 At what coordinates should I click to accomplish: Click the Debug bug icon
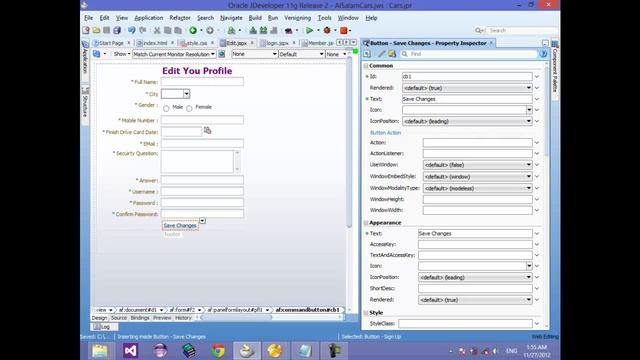327,30
